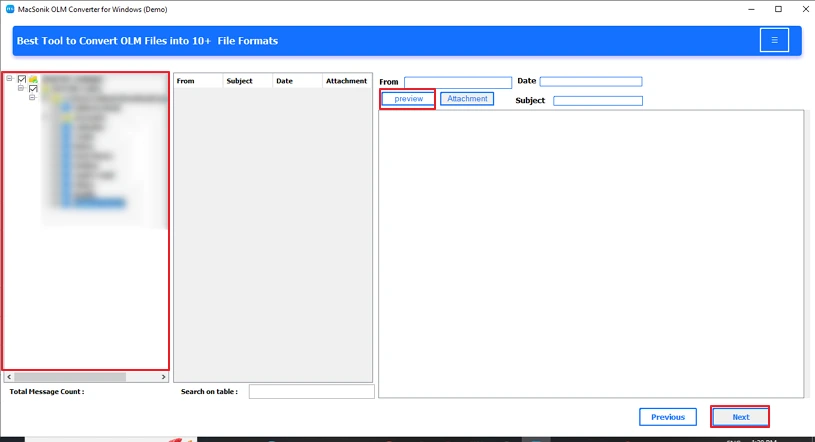Image resolution: width=815 pixels, height=442 pixels.
Task: Click the Attachment column header
Action: 347,81
